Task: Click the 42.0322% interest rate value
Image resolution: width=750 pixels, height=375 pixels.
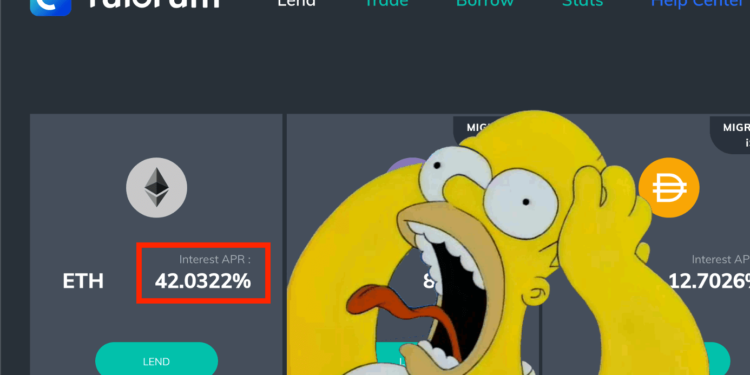Action: [203, 281]
